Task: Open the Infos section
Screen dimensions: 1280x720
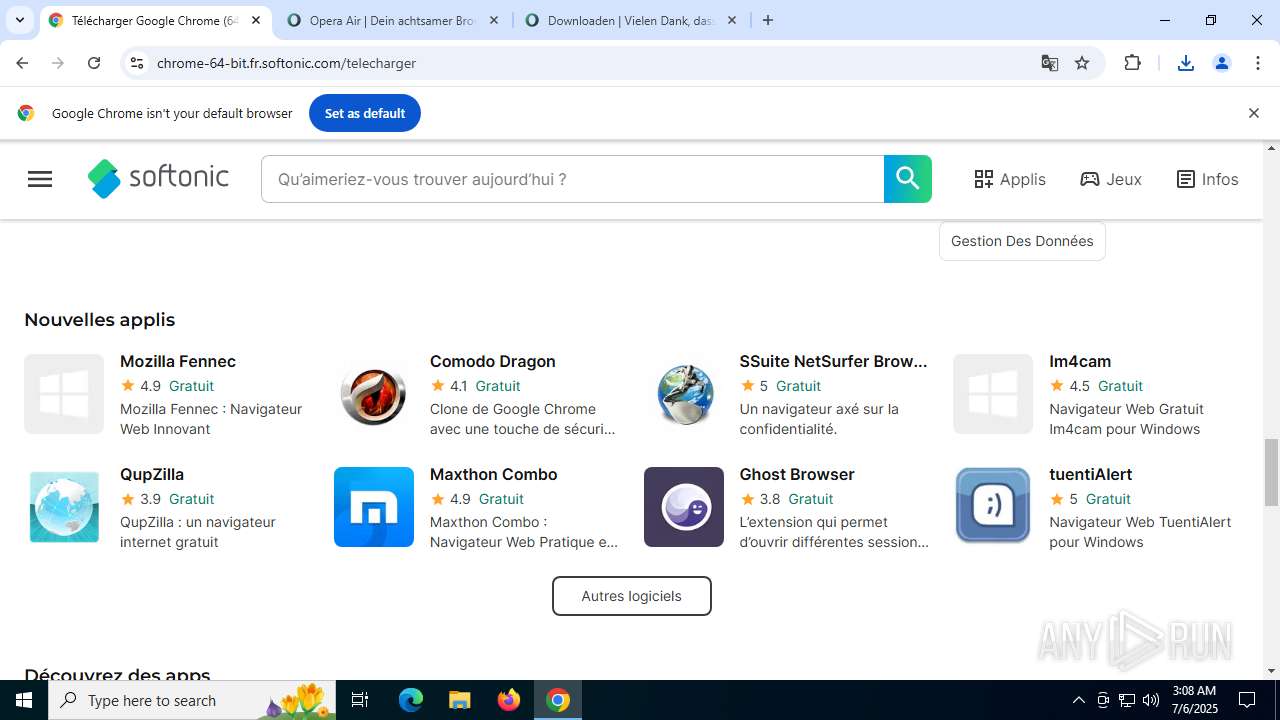Action: (1207, 179)
